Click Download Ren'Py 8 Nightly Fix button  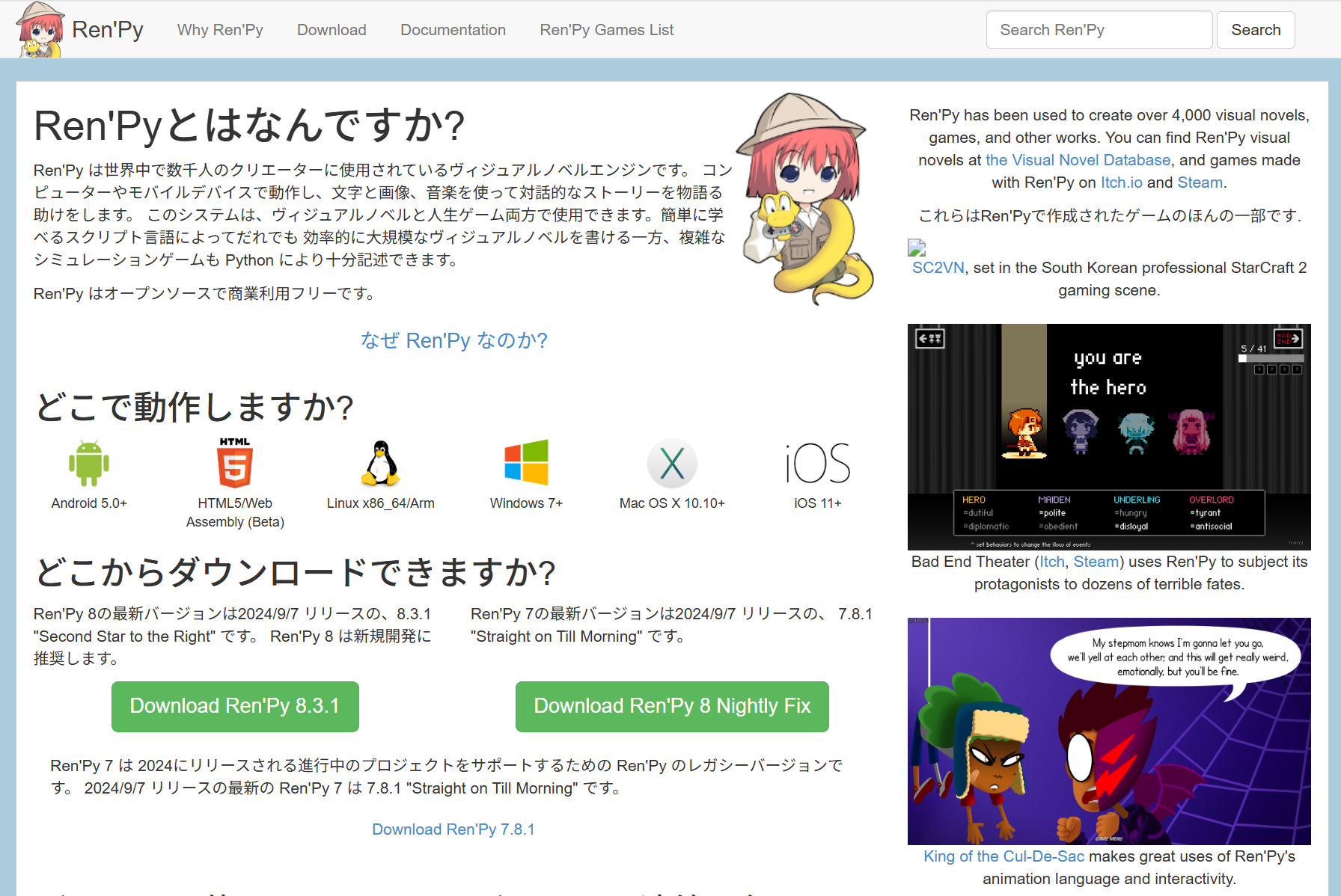point(672,706)
